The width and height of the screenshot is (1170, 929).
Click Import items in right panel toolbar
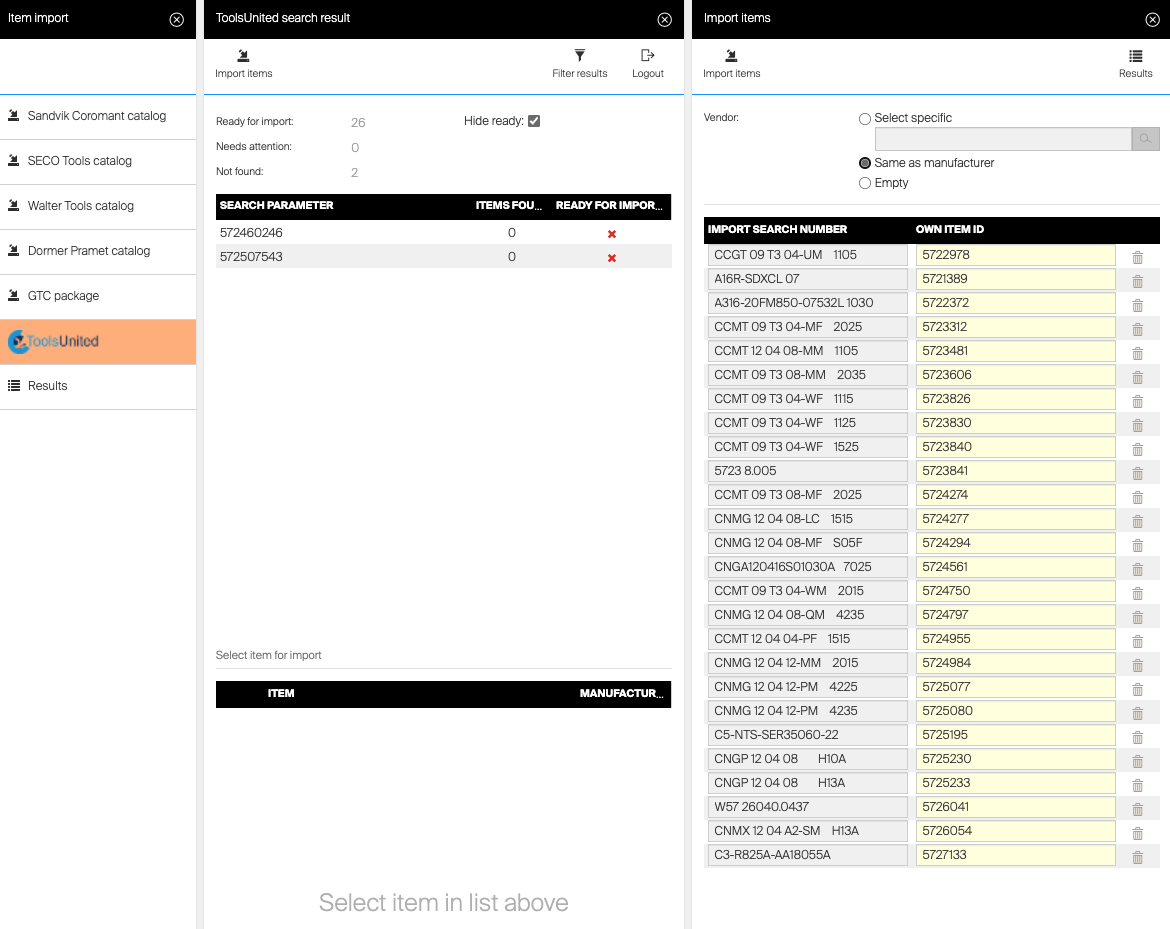(x=731, y=63)
